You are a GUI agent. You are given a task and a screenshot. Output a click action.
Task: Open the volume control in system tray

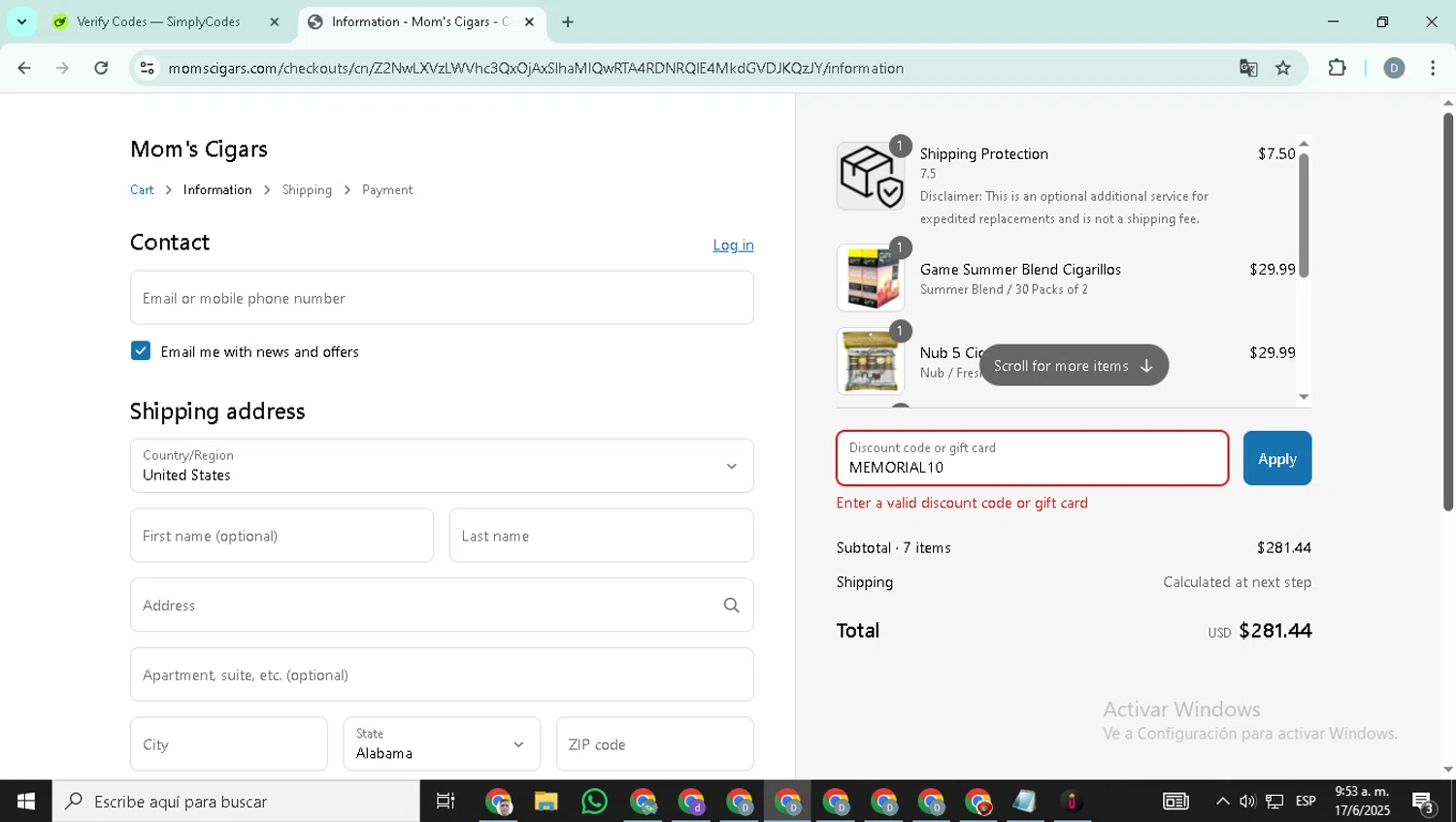pos(1247,802)
